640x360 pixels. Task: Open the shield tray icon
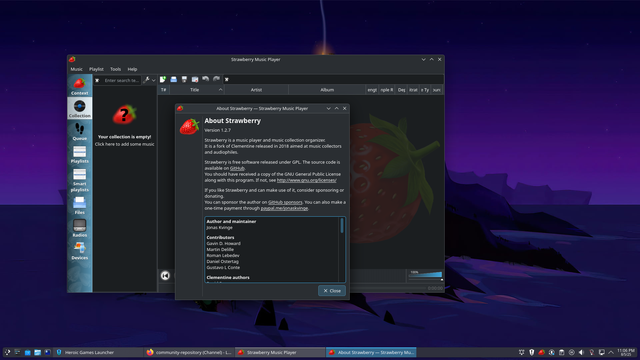pyautogui.click(x=531, y=352)
